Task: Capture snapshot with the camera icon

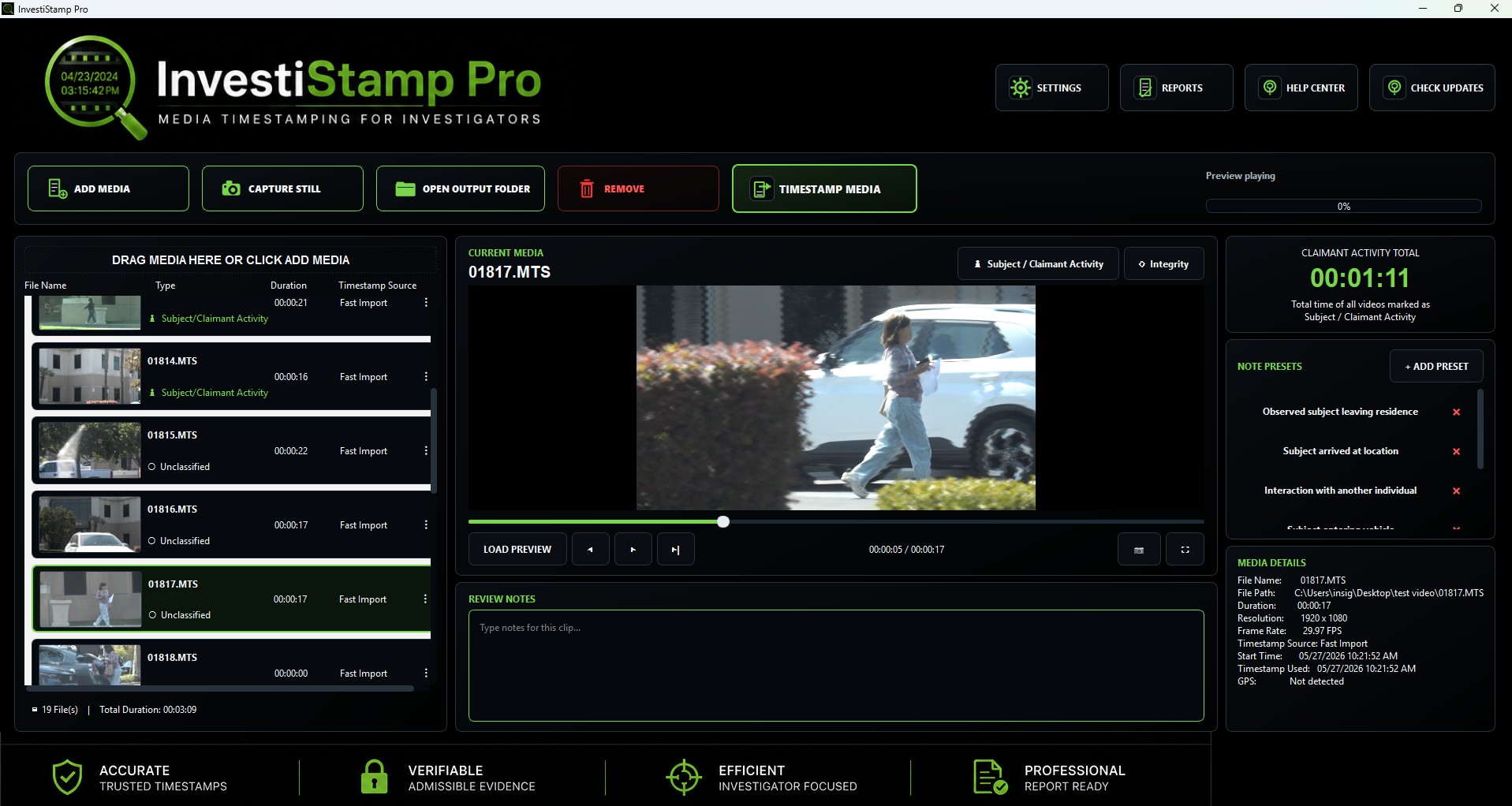Action: click(x=1139, y=550)
